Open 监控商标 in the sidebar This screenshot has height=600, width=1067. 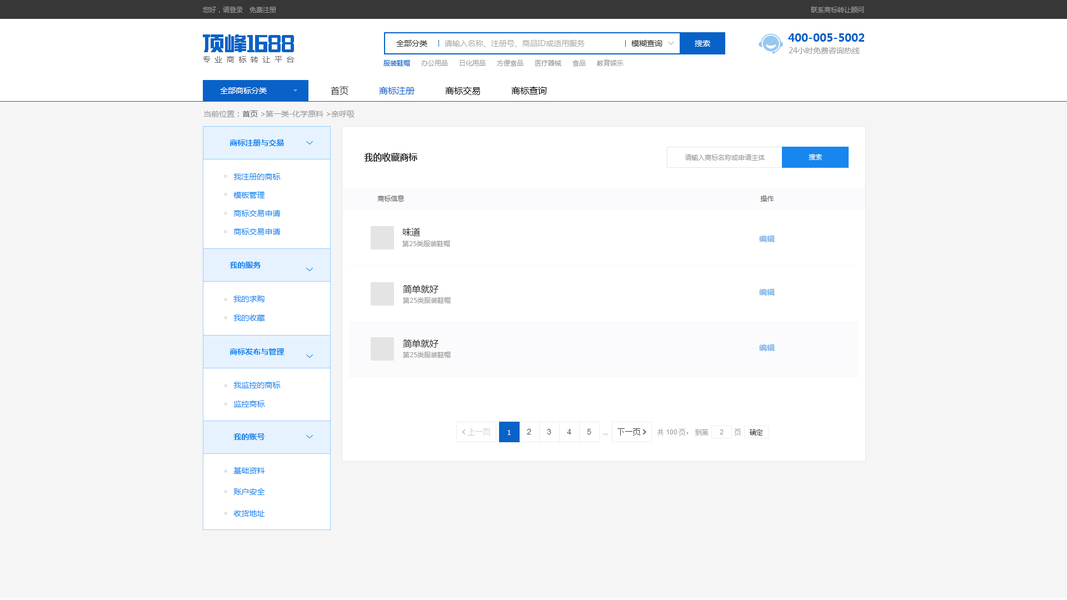(249, 404)
